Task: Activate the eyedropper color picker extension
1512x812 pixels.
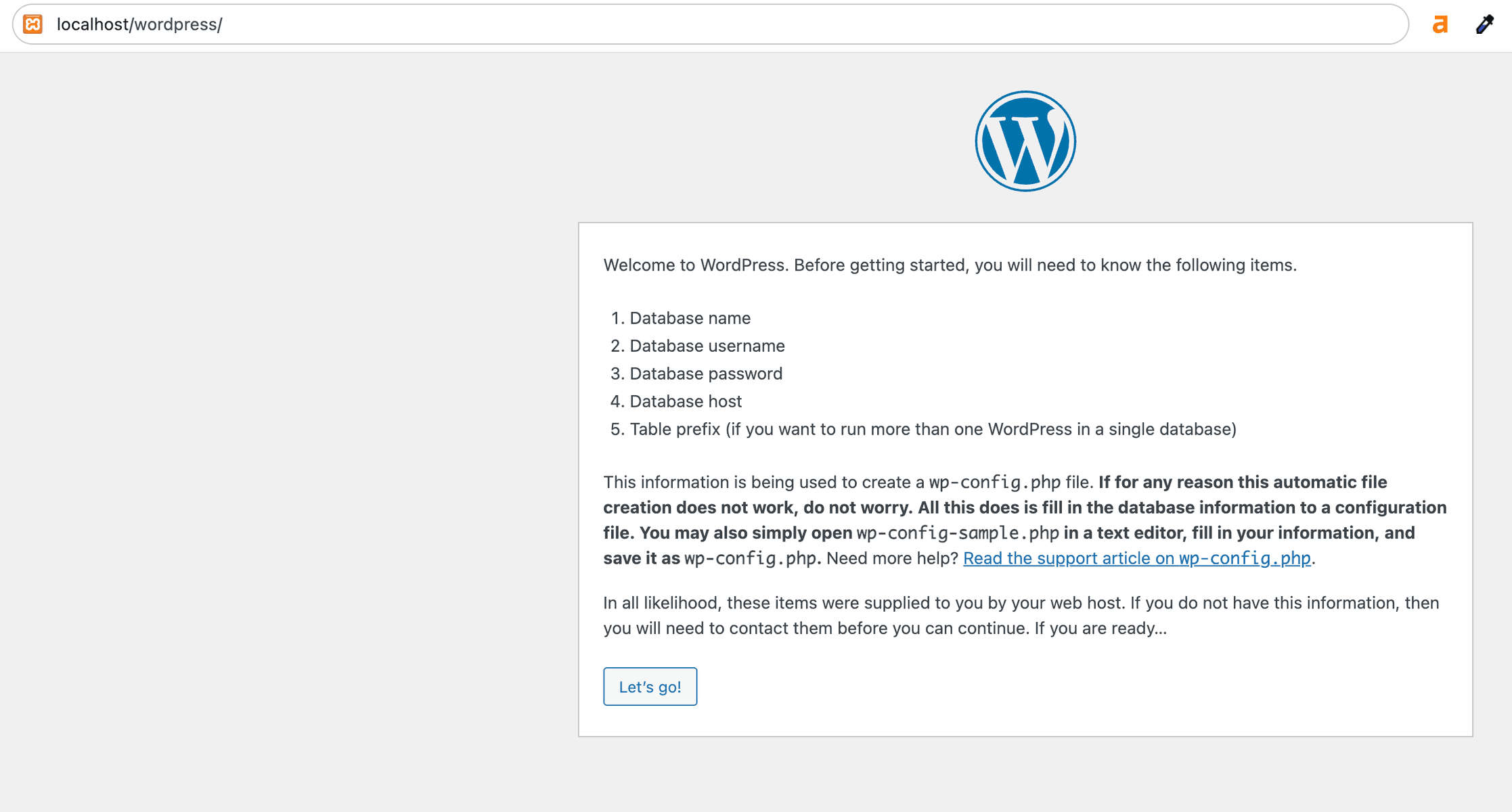Action: (x=1485, y=24)
